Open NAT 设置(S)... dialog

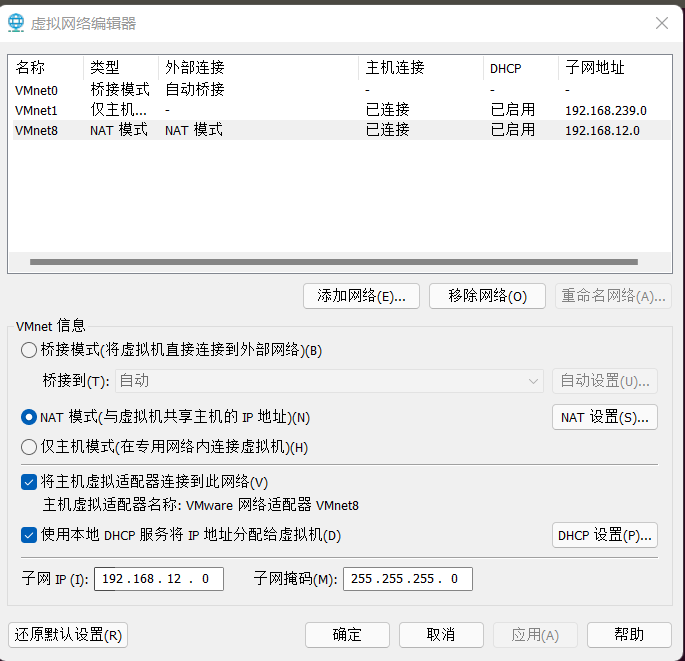point(605,417)
